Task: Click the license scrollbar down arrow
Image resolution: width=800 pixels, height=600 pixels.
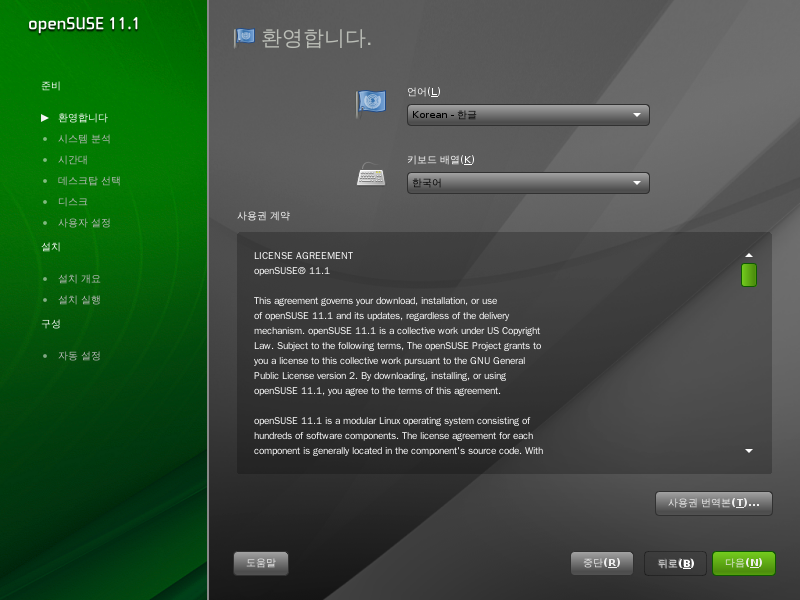Action: (748, 451)
